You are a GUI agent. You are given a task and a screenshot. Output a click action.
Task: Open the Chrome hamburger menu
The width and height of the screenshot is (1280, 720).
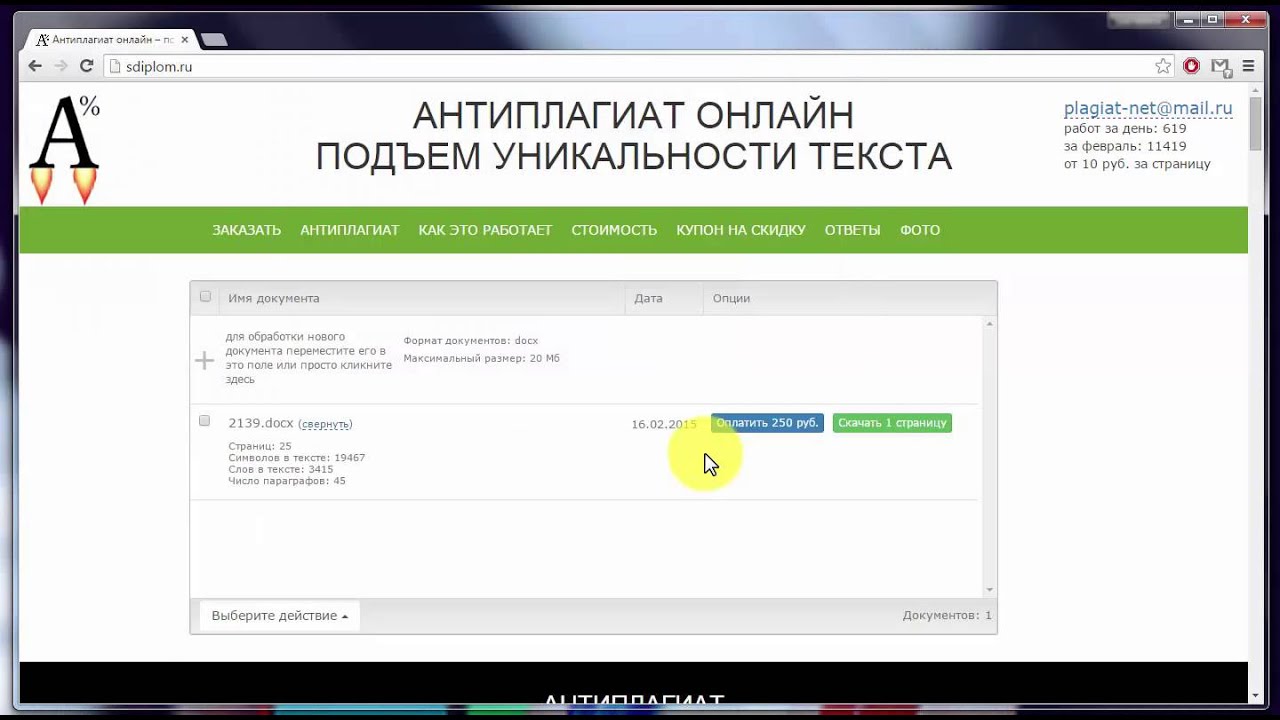(1248, 66)
